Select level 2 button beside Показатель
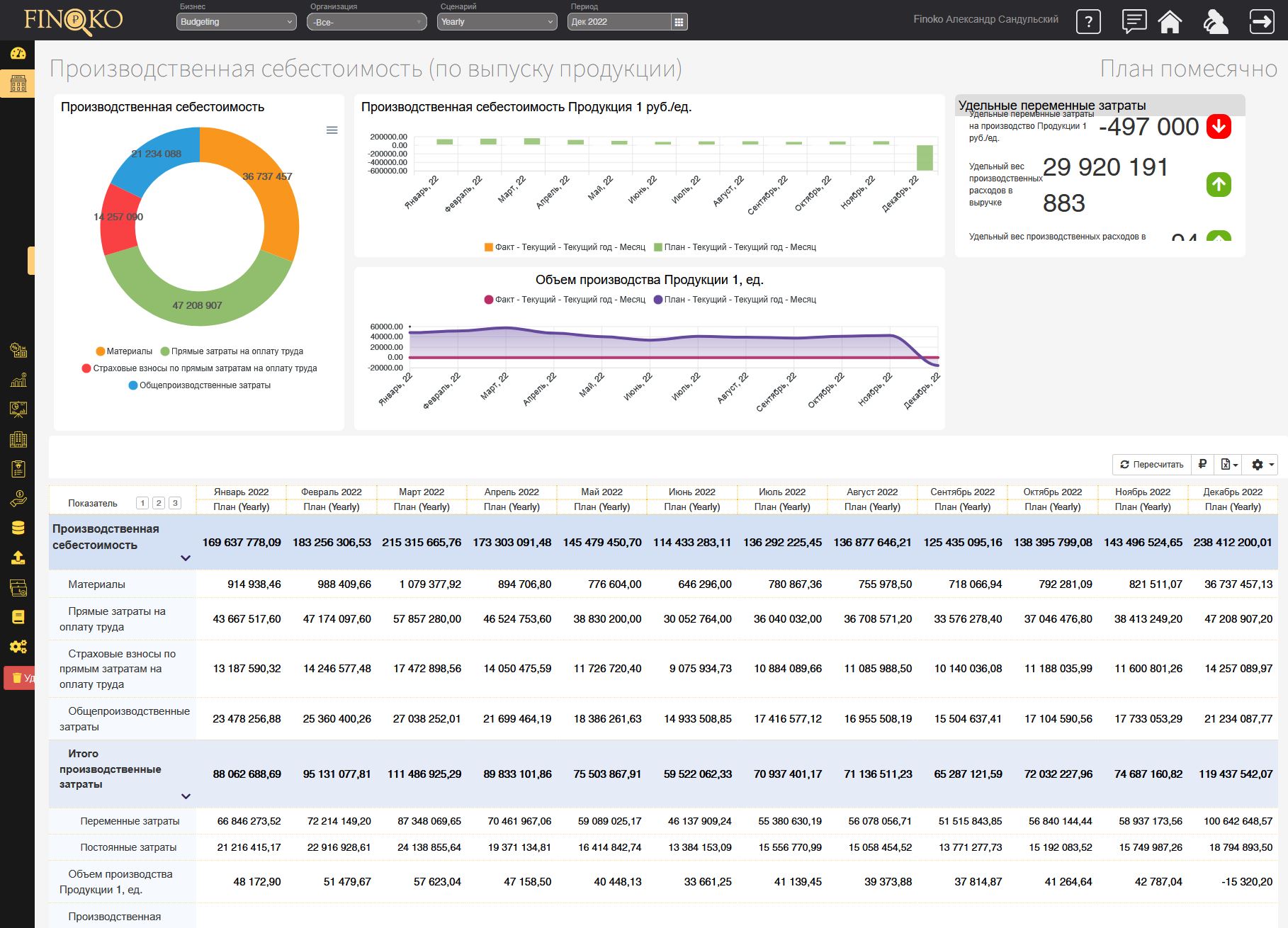 point(159,503)
